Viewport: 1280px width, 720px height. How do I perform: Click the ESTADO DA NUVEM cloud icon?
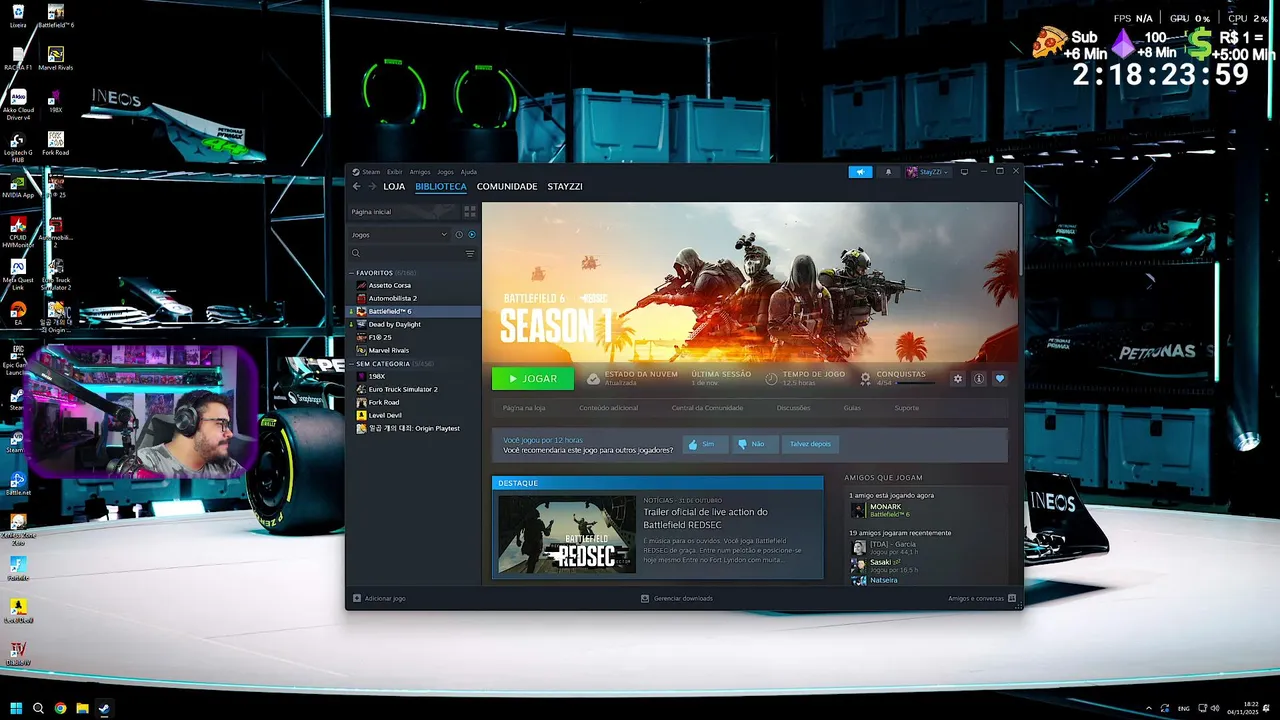593,379
